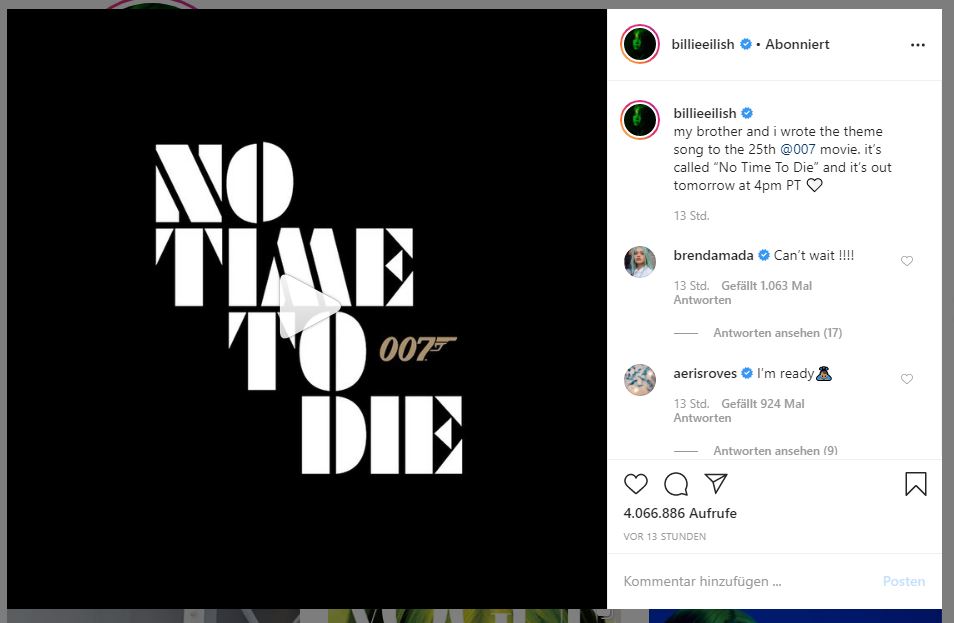Viewport: 954px width, 623px height.
Task: View aerisroves' avatar profile
Action: pos(640,380)
